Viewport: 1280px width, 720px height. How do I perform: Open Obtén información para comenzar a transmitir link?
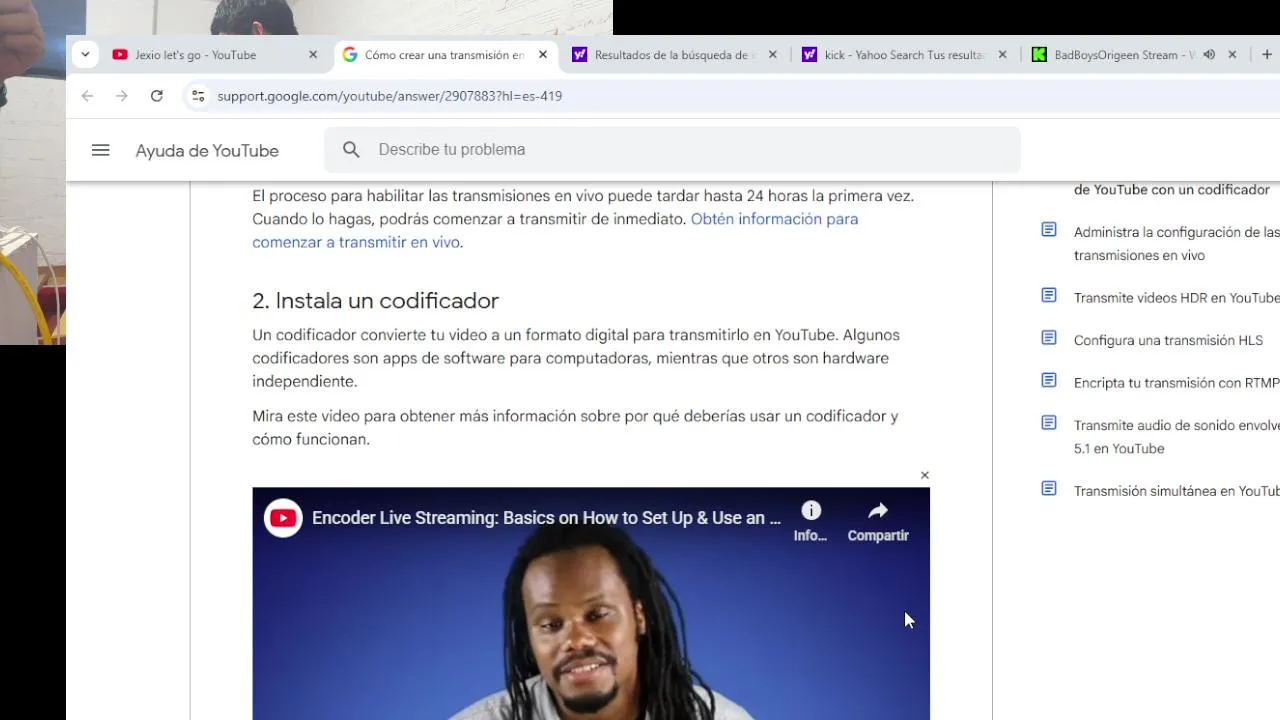(x=555, y=230)
